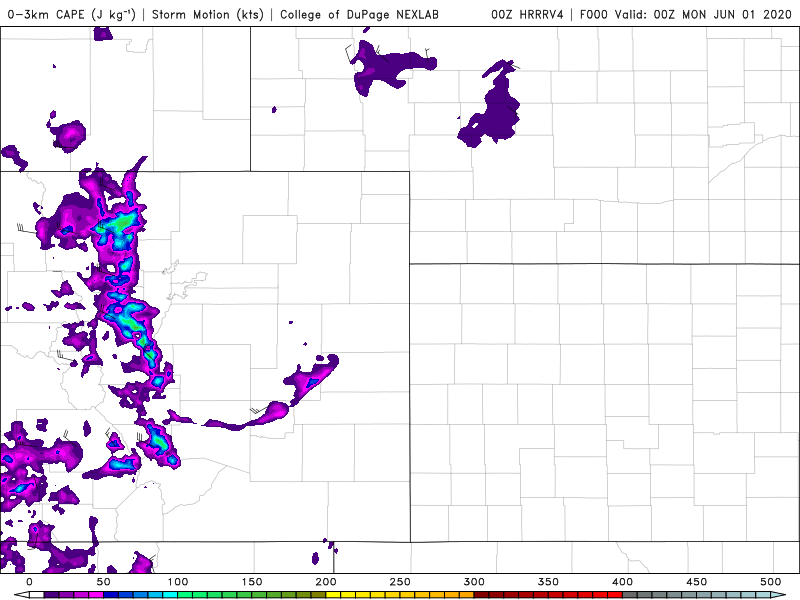Click the colorbar label '100'
Screen dimensions: 800x600
tap(178, 582)
